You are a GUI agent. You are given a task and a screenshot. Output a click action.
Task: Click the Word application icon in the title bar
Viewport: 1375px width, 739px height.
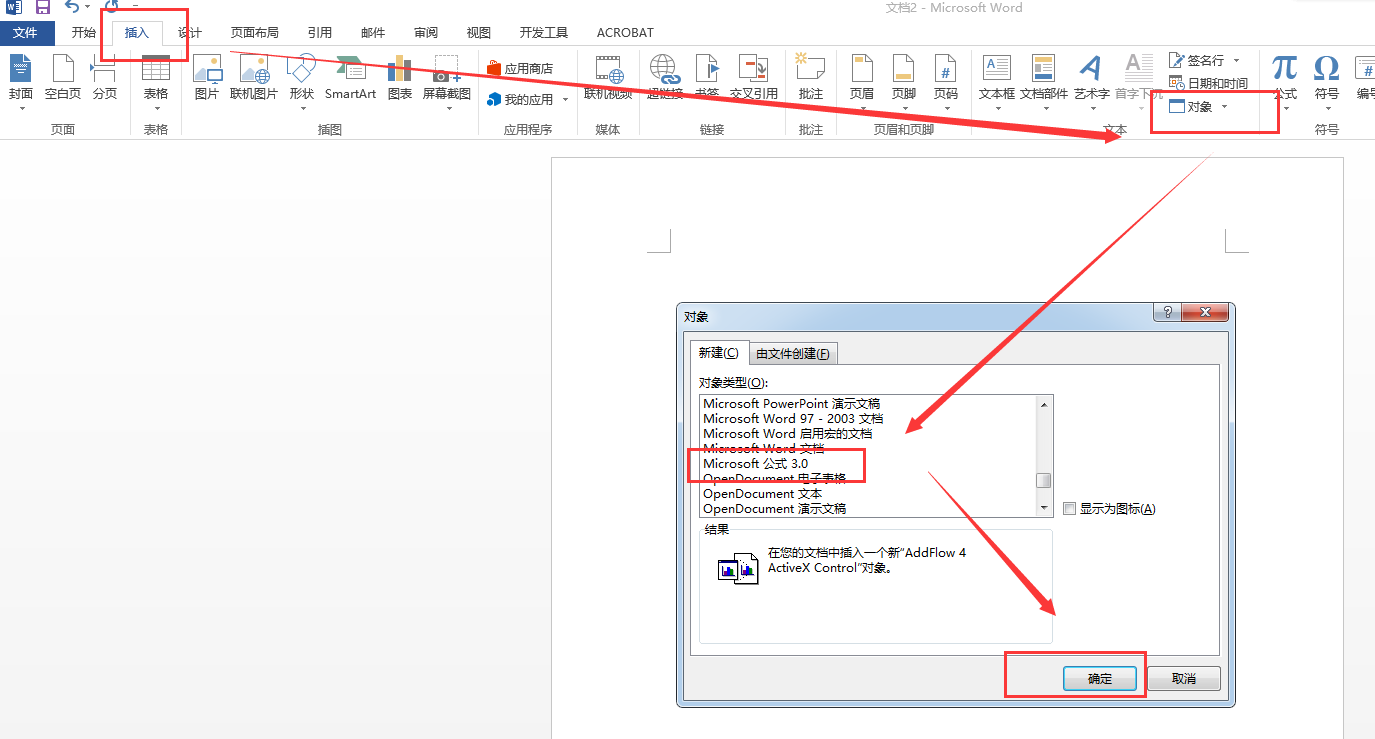[x=14, y=7]
